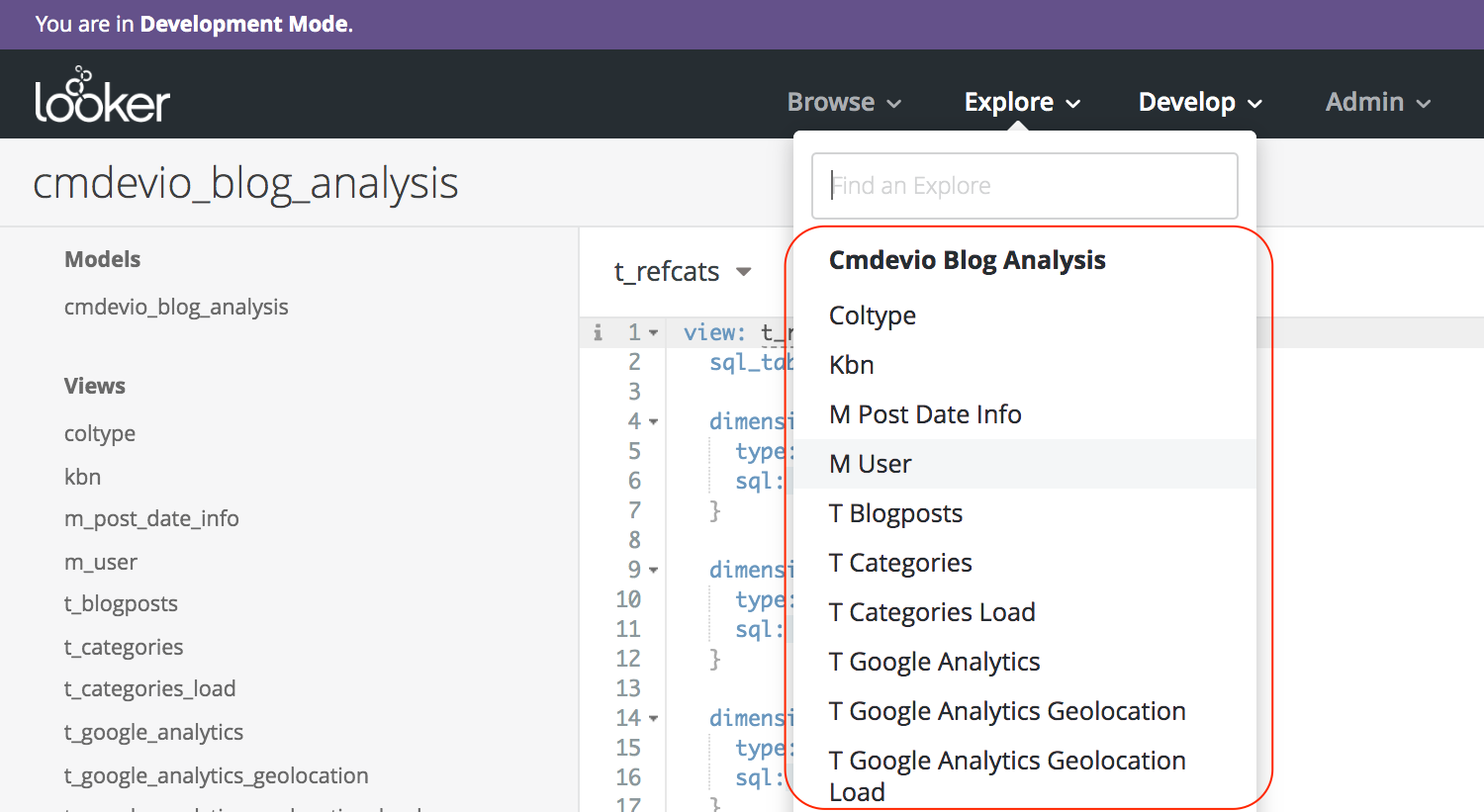Select the Coltype explore
The height and width of the screenshot is (812, 1484).
[x=873, y=315]
